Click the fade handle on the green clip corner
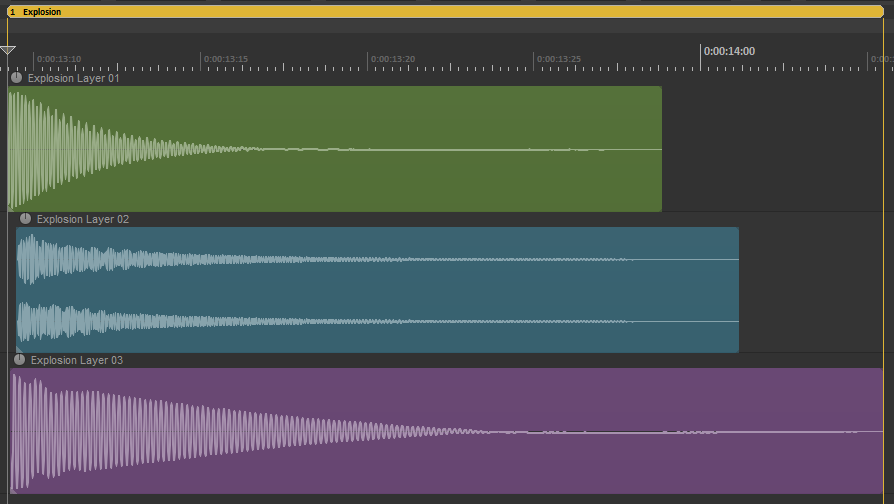 [11, 208]
